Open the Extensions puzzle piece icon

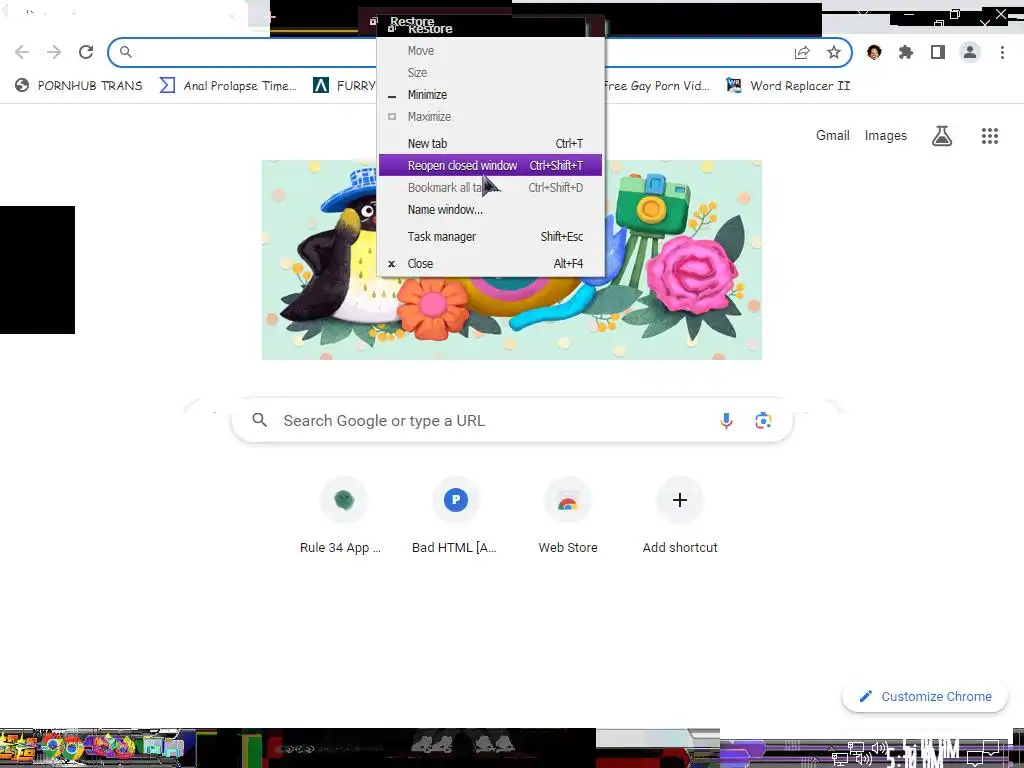click(x=906, y=52)
